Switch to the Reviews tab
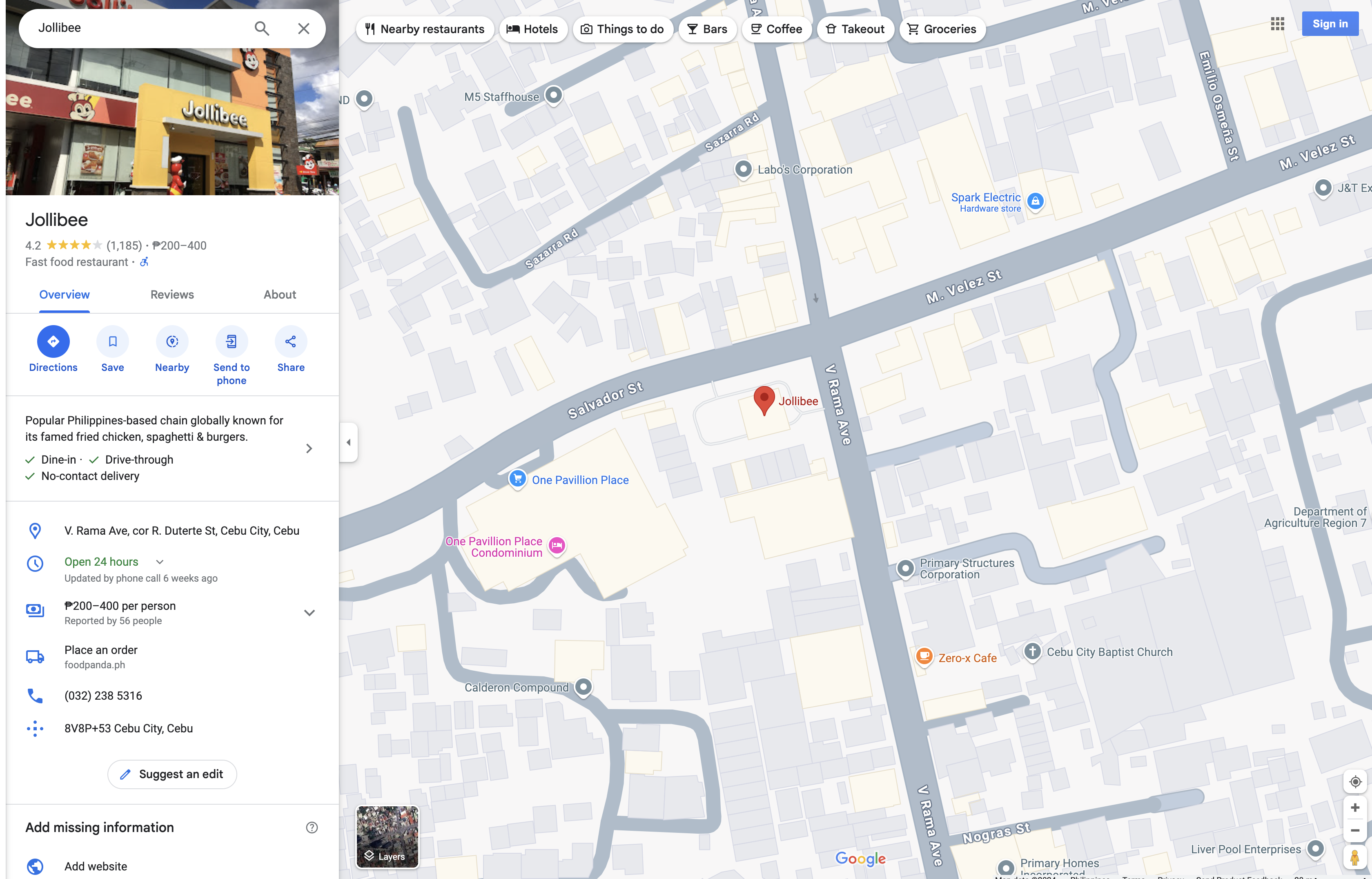Viewport: 1372px width, 879px height. point(172,294)
